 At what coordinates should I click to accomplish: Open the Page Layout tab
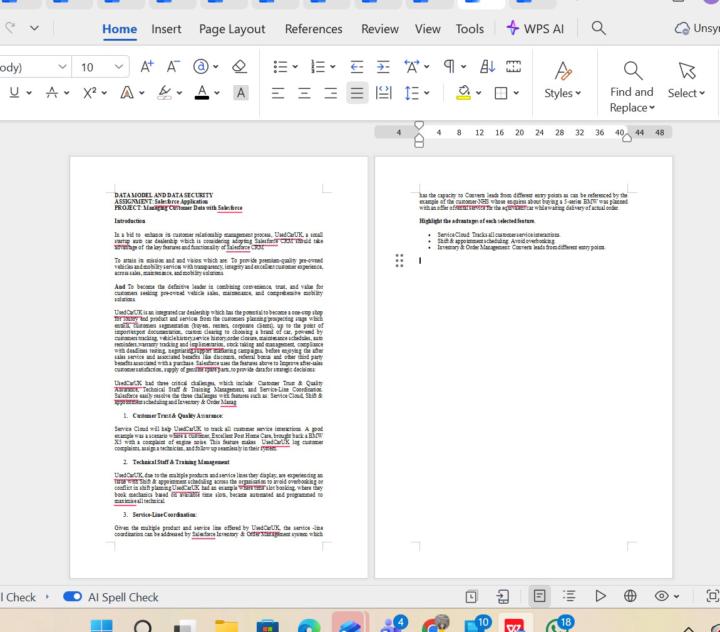click(x=232, y=29)
